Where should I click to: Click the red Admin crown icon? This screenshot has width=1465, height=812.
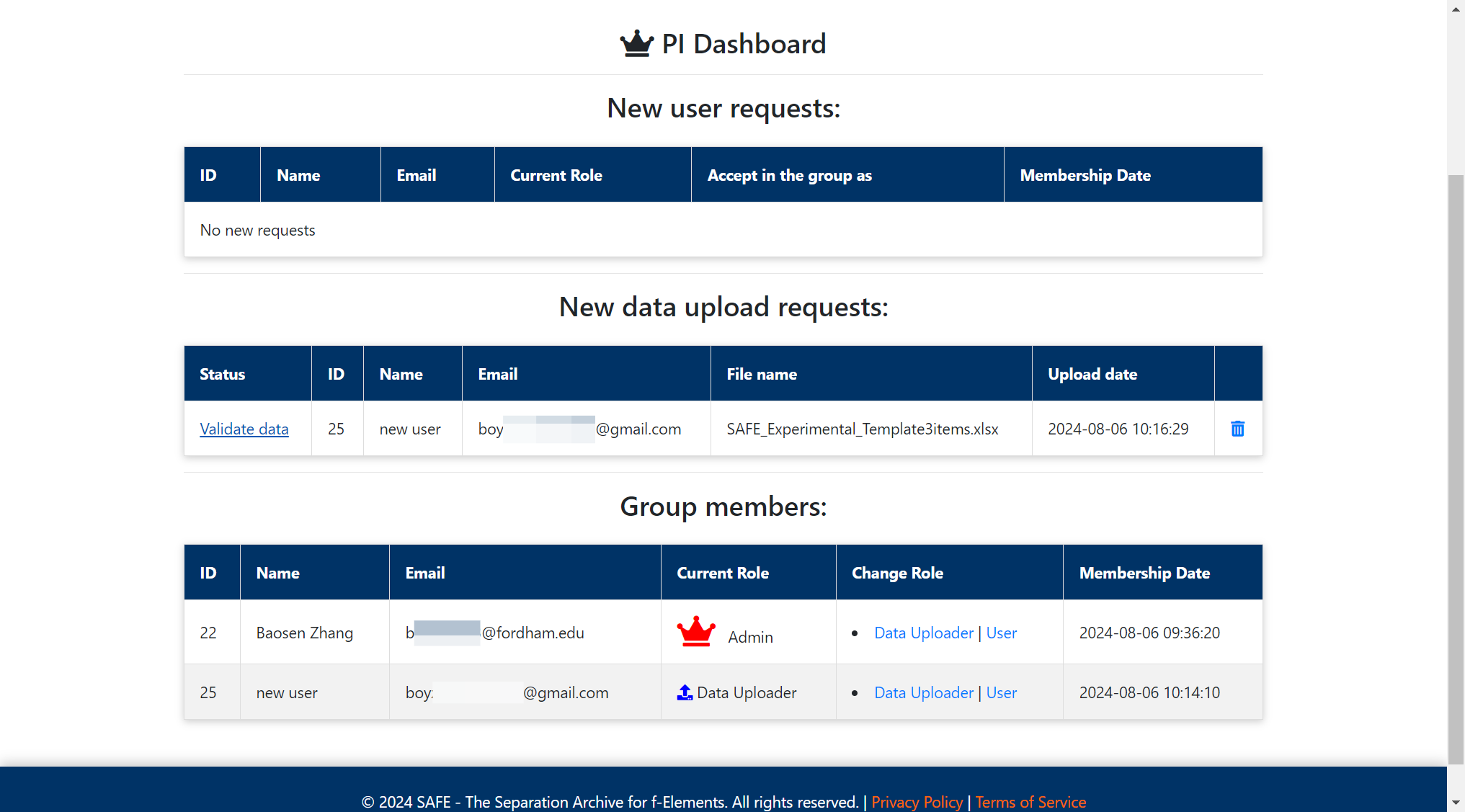(x=696, y=632)
